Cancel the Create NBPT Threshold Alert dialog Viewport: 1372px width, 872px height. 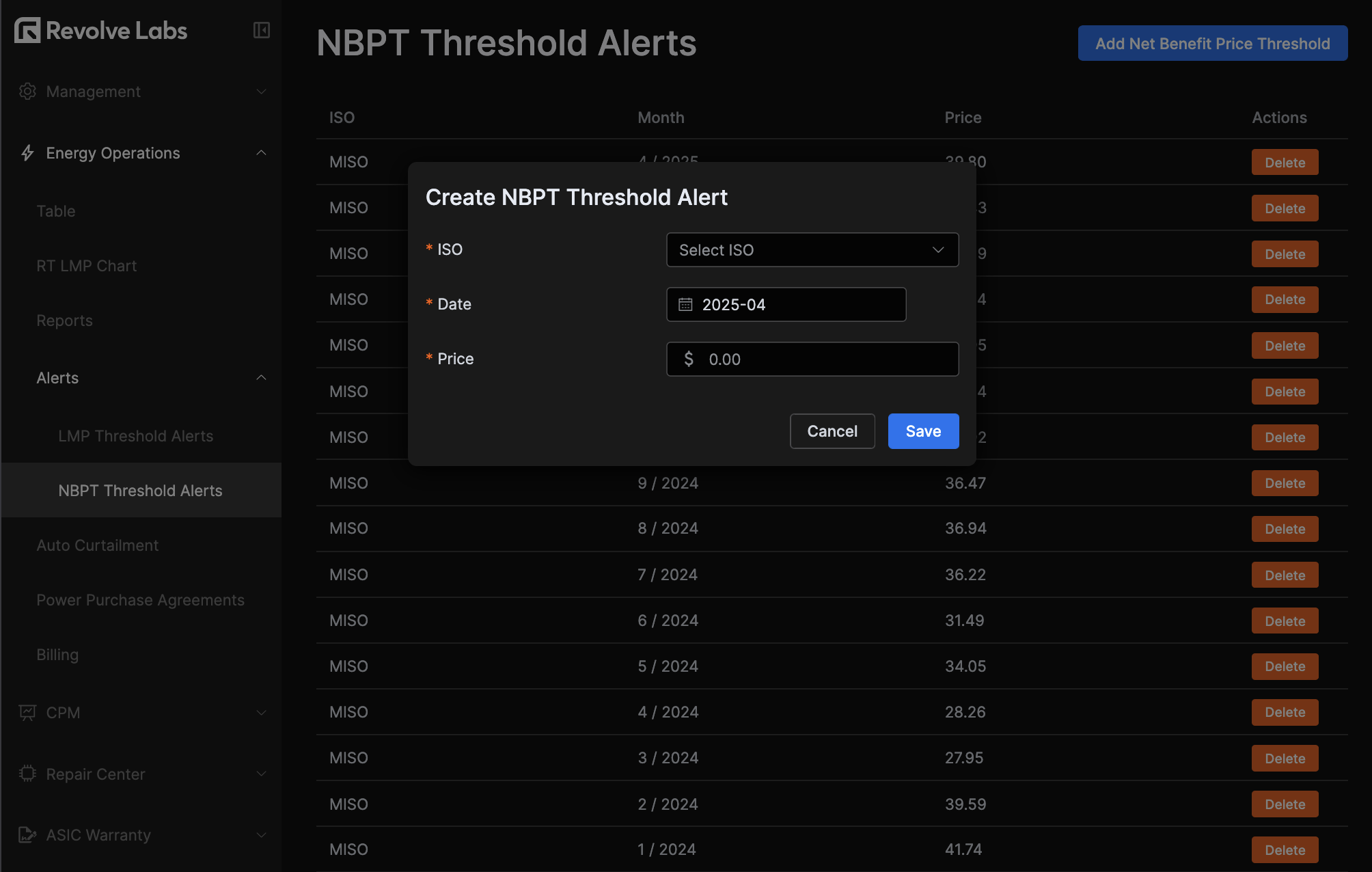point(832,431)
